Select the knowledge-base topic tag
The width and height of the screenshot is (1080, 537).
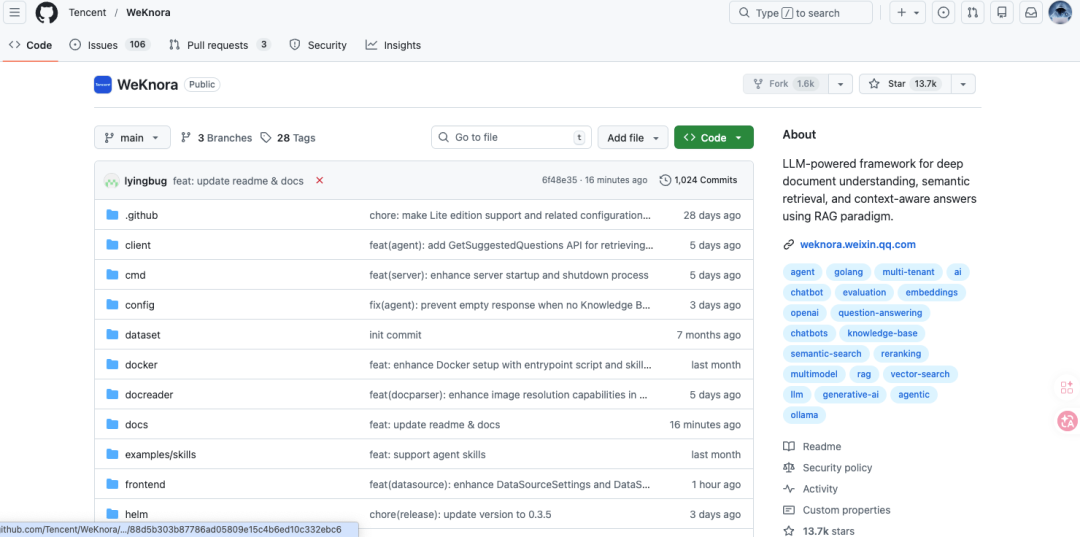tap(882, 333)
